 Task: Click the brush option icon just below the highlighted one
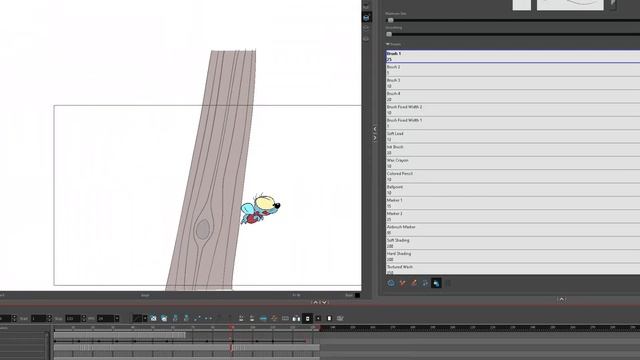(366, 28)
